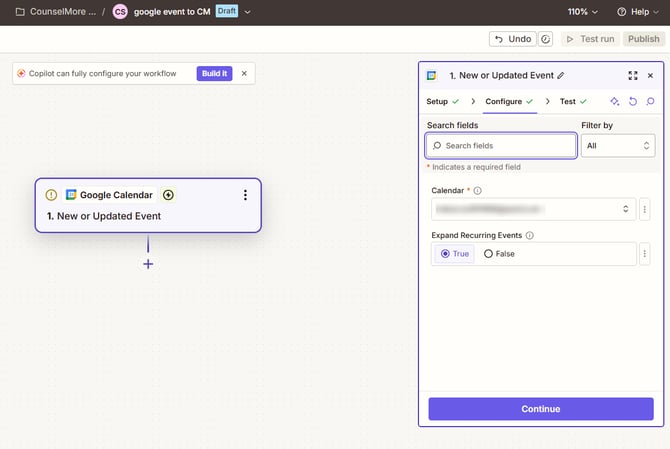Open the 110% zoom dropdown
Image resolution: width=670 pixels, height=449 pixels.
pyautogui.click(x=582, y=12)
